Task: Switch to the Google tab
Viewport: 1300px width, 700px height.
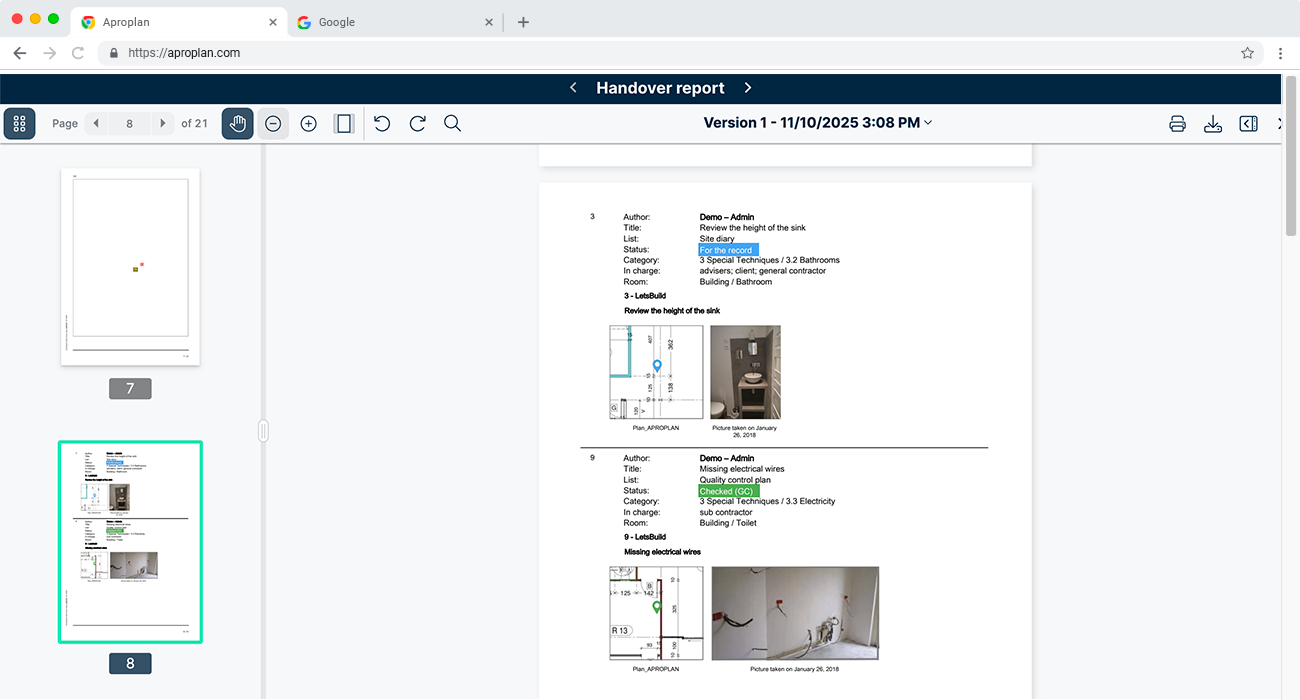Action: [390, 22]
